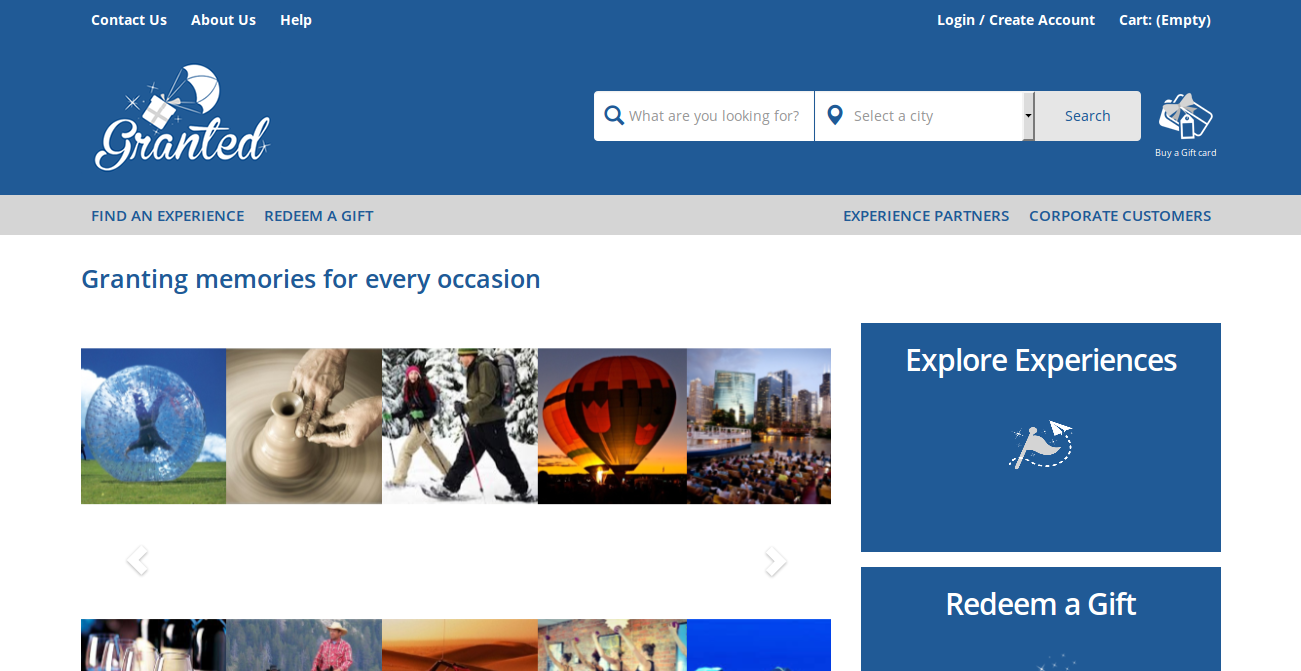Go to Experience Partners page
The height and width of the screenshot is (671, 1301).
(x=926, y=216)
